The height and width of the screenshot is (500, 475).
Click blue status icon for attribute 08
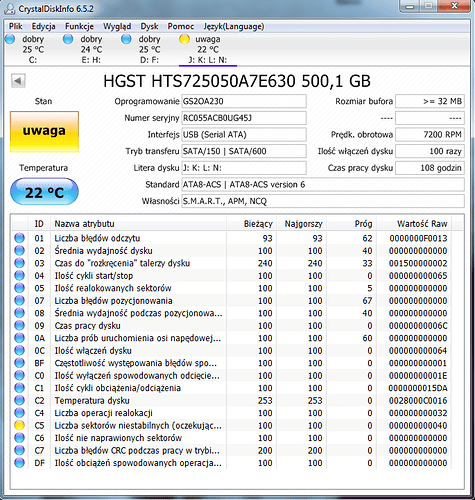click(19, 313)
